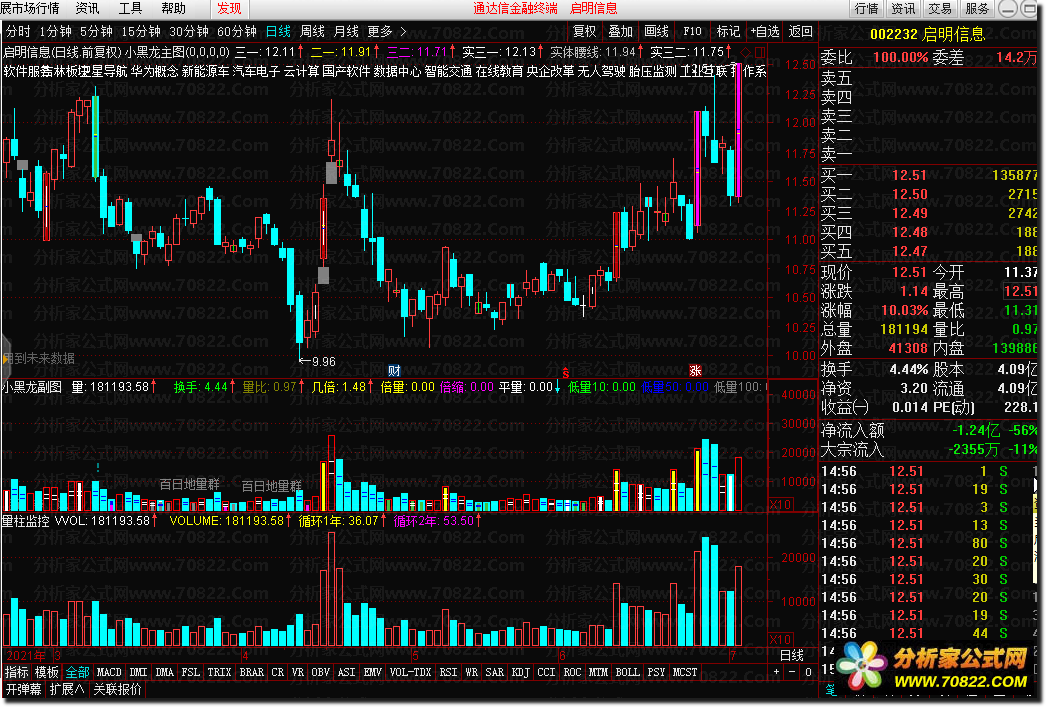Viewport: 1047px width, 707px height.
Task: Click the 标记 toolbar button
Action: click(x=728, y=31)
